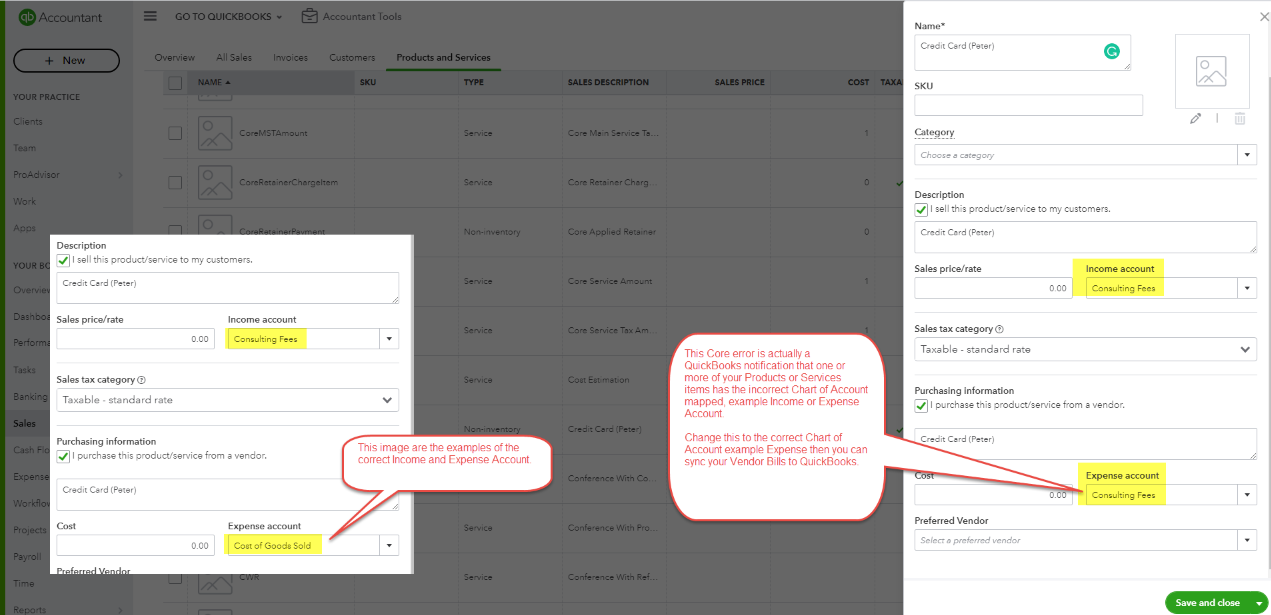This screenshot has height=615, width=1271.
Task: Open Team in the sidebar
Action: [24, 148]
